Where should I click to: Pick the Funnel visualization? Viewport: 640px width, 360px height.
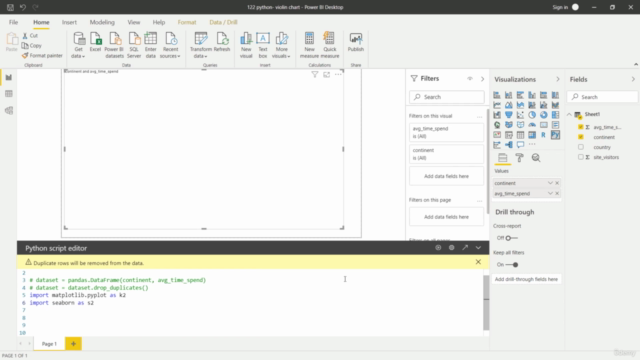(x=509, y=115)
